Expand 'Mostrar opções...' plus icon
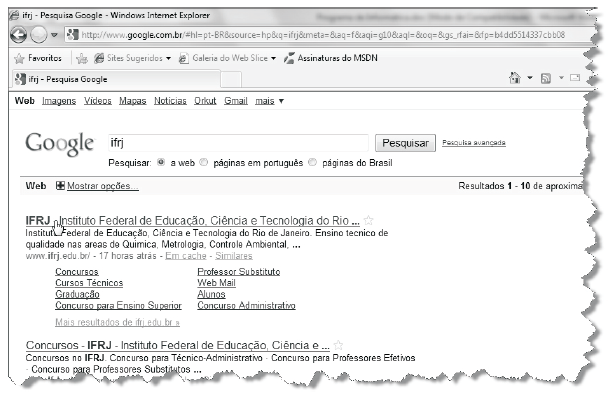Screen dimensions: 613x395 (x=60, y=186)
